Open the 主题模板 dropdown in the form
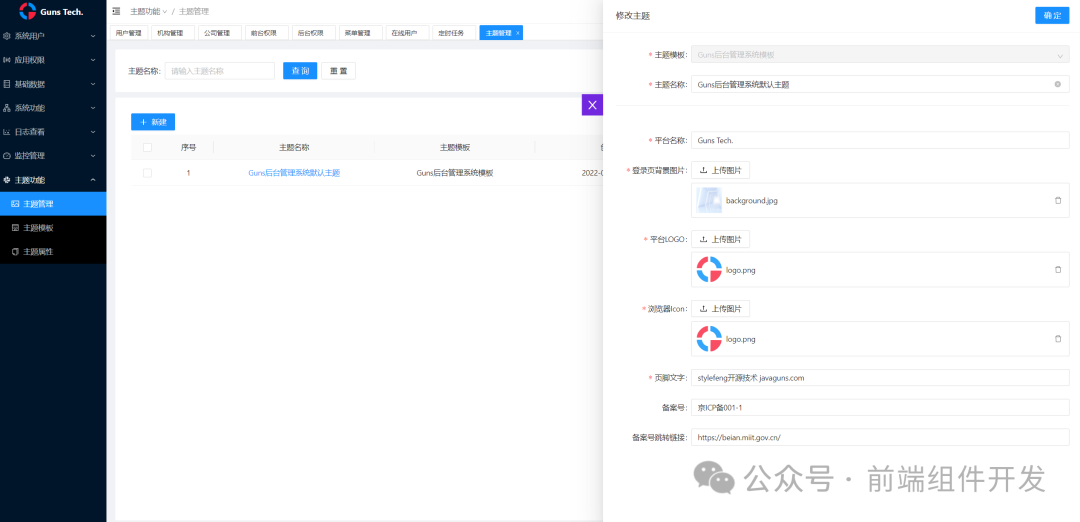The height and width of the screenshot is (522, 1080). pyautogui.click(x=880, y=55)
